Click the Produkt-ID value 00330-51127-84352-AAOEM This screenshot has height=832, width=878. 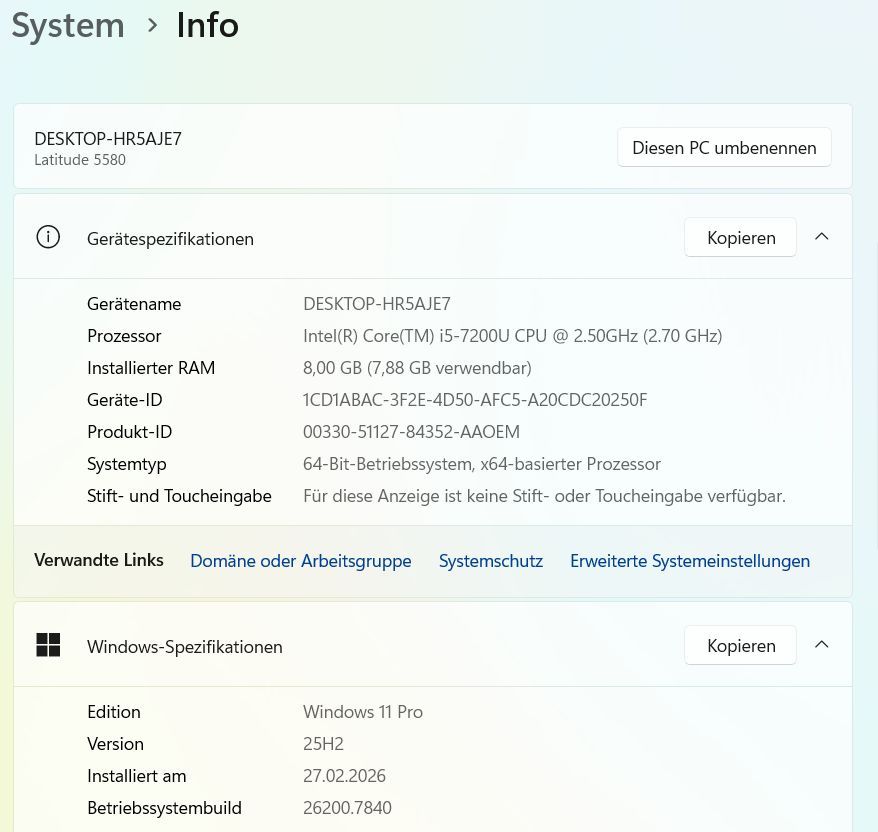click(x=411, y=432)
